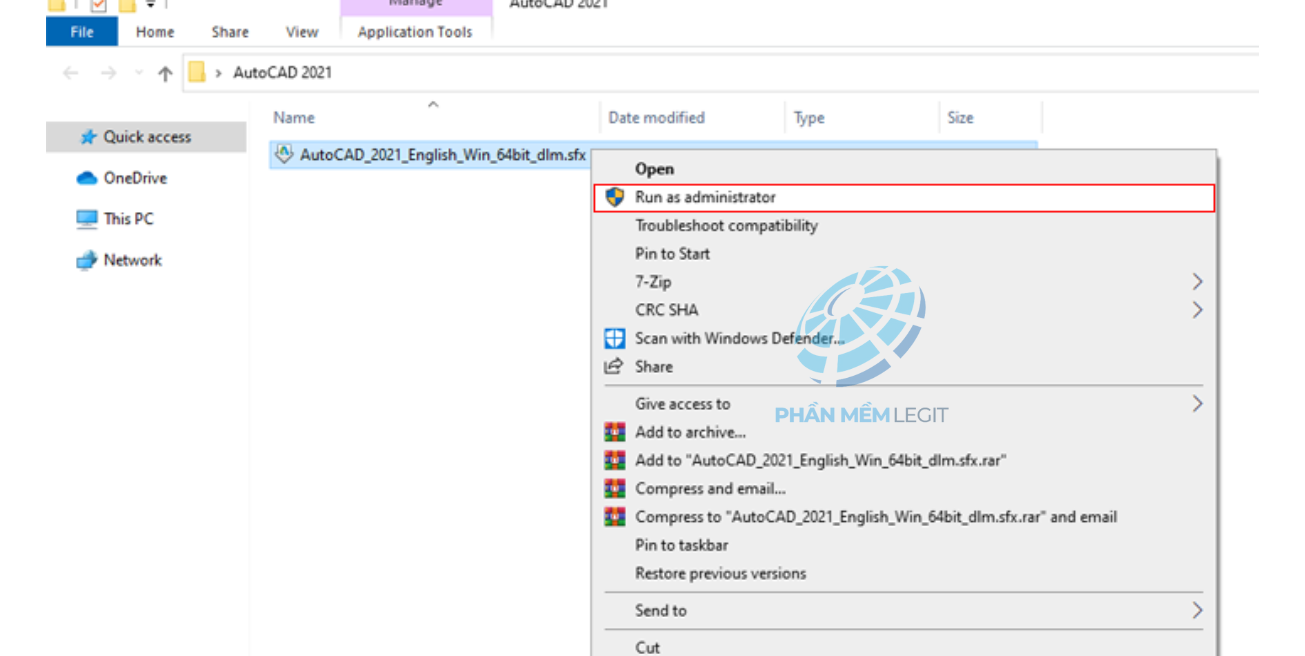Select Run as administrator
This screenshot has height=656, width=1305.
[x=904, y=197]
